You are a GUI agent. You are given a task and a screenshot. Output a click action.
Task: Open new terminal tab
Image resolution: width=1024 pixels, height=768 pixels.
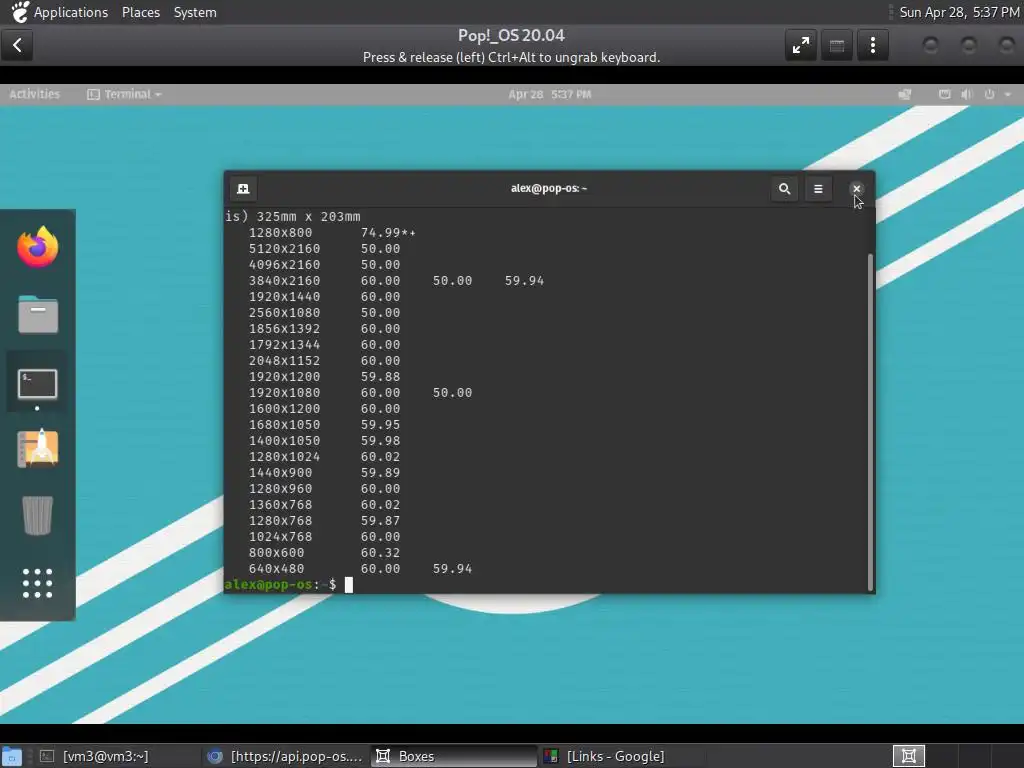coord(243,189)
